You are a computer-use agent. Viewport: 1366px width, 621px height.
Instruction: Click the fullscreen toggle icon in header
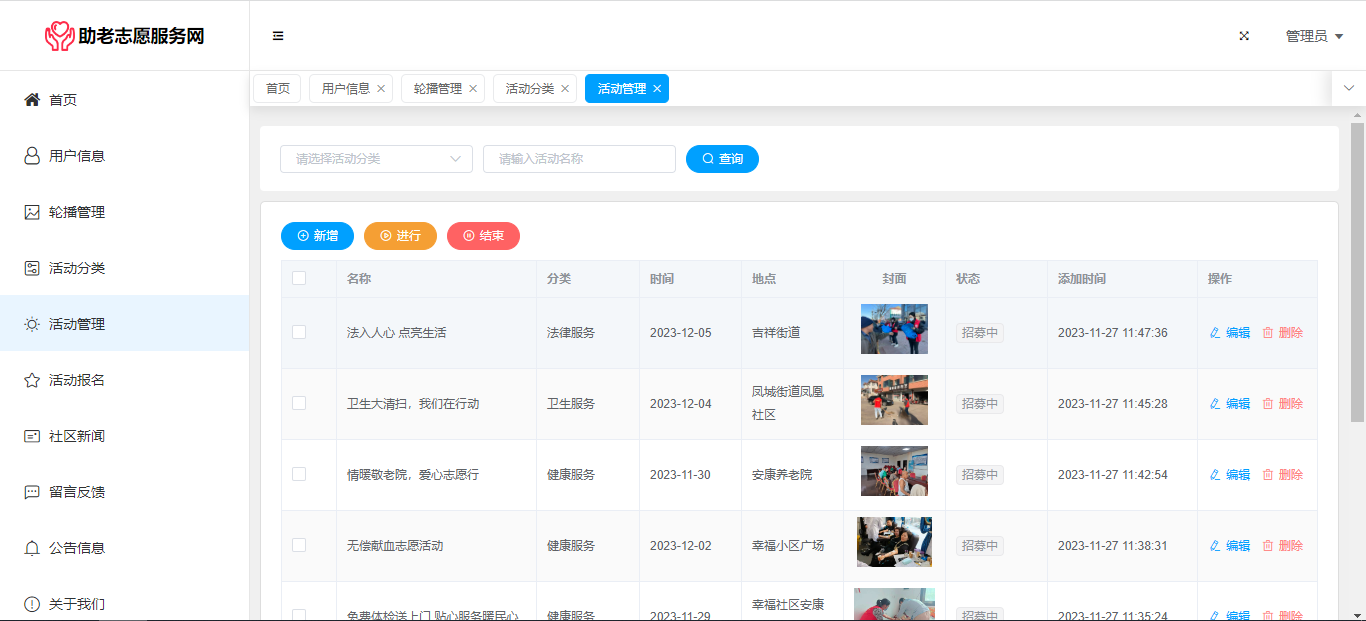click(1244, 36)
